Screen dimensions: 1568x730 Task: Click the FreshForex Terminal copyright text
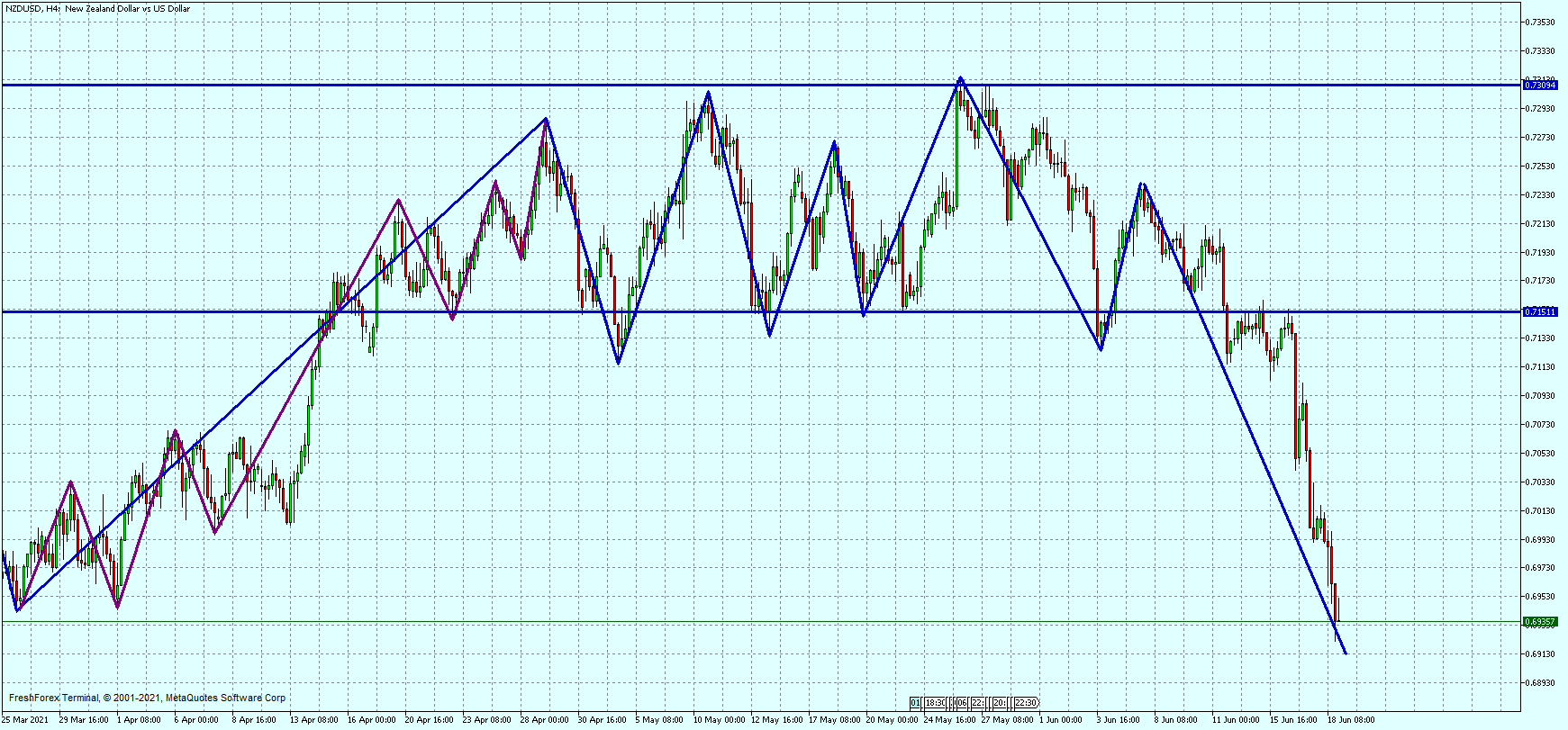coord(147,698)
